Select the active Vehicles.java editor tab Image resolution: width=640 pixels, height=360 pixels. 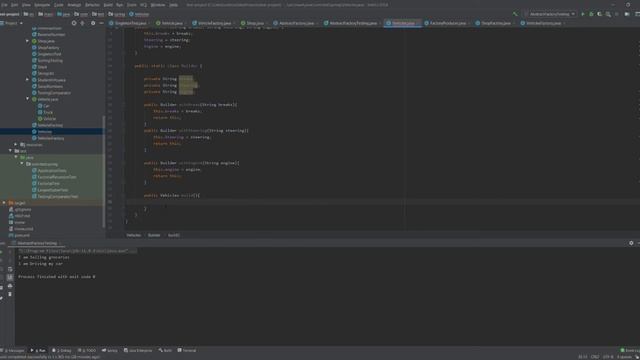point(402,23)
